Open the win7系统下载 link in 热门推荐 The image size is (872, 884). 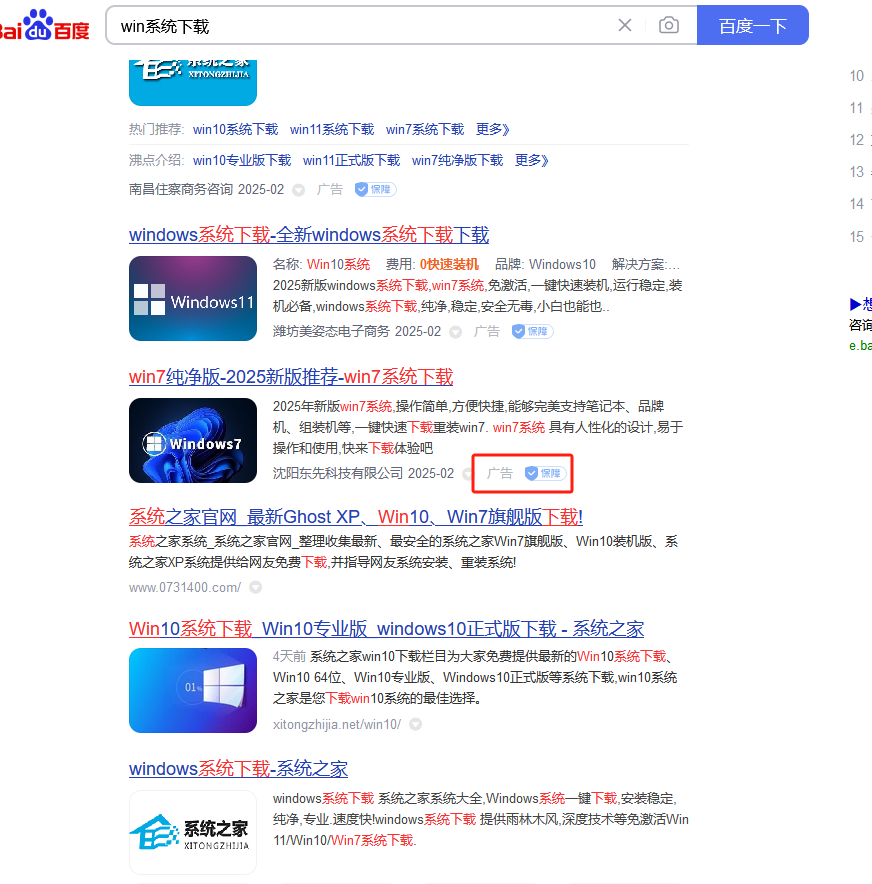425,130
